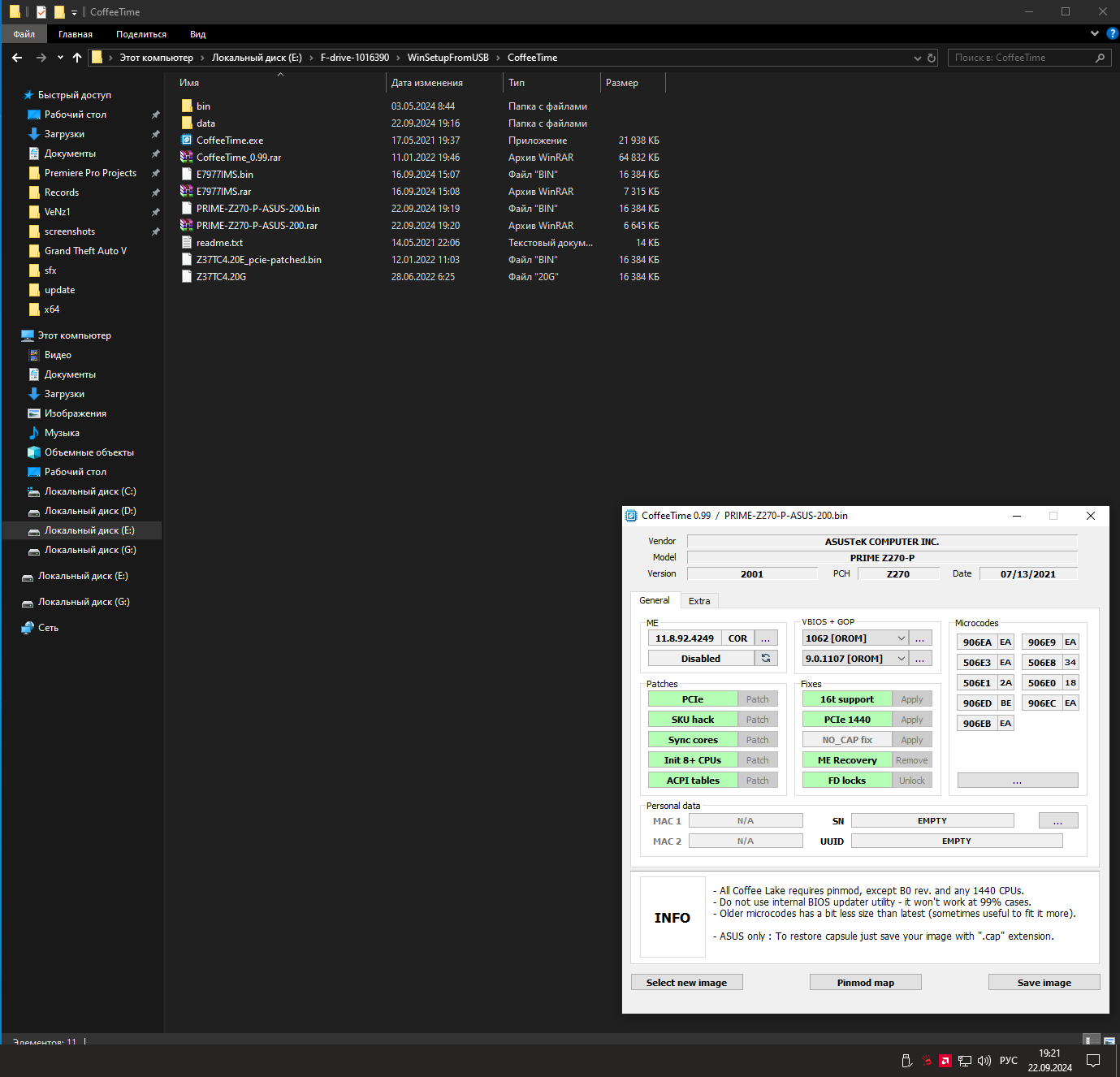The image size is (1120, 1077).
Task: Select the Z37TC4.20E_pcie-patched.bin file
Action: [259, 260]
